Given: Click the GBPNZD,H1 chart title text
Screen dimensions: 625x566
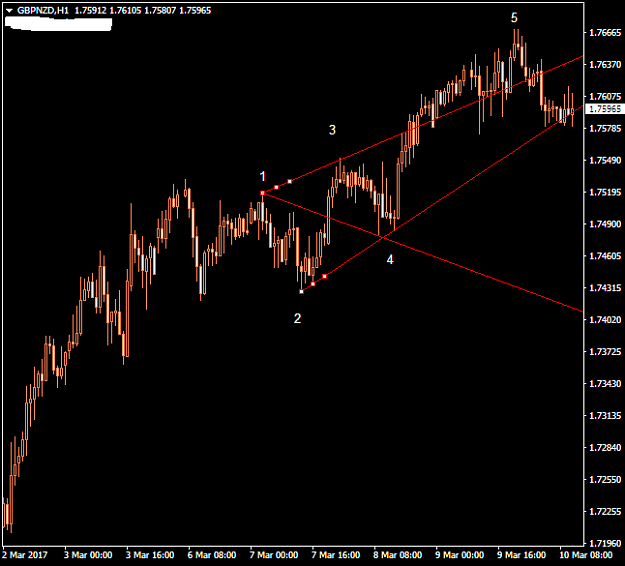Looking at the screenshot, I should click(43, 11).
